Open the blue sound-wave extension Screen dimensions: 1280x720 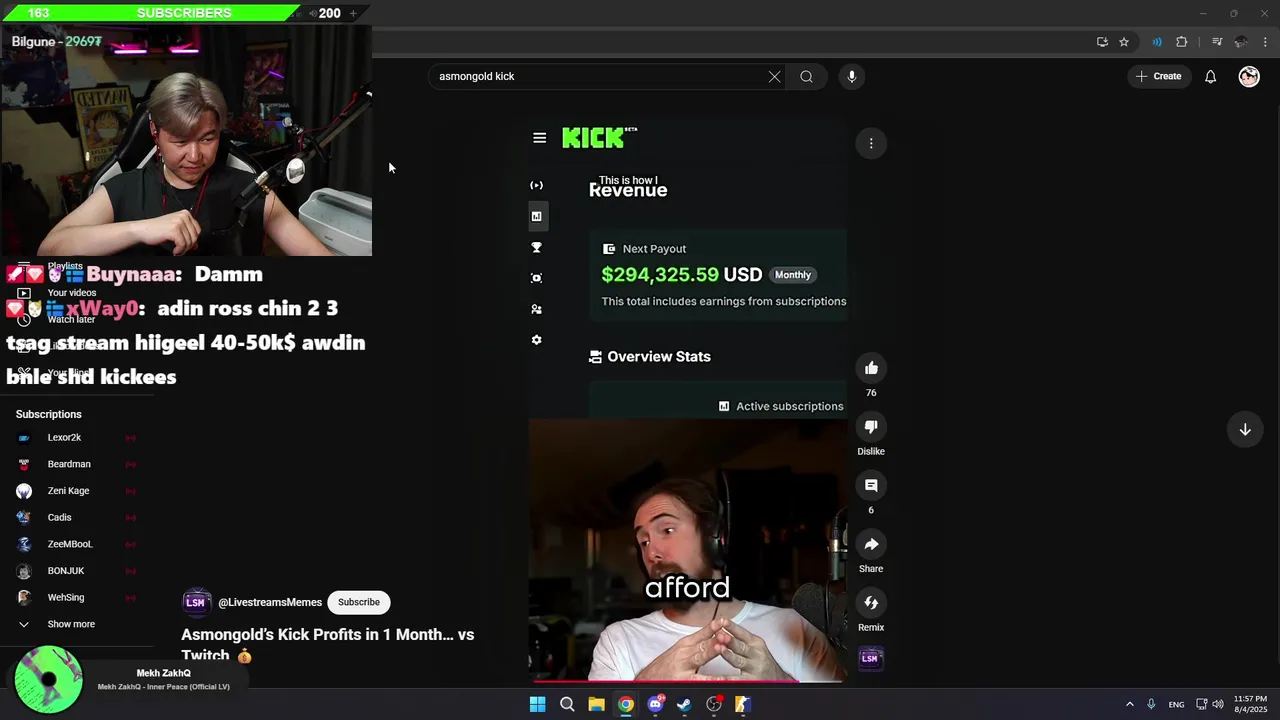tap(1157, 42)
